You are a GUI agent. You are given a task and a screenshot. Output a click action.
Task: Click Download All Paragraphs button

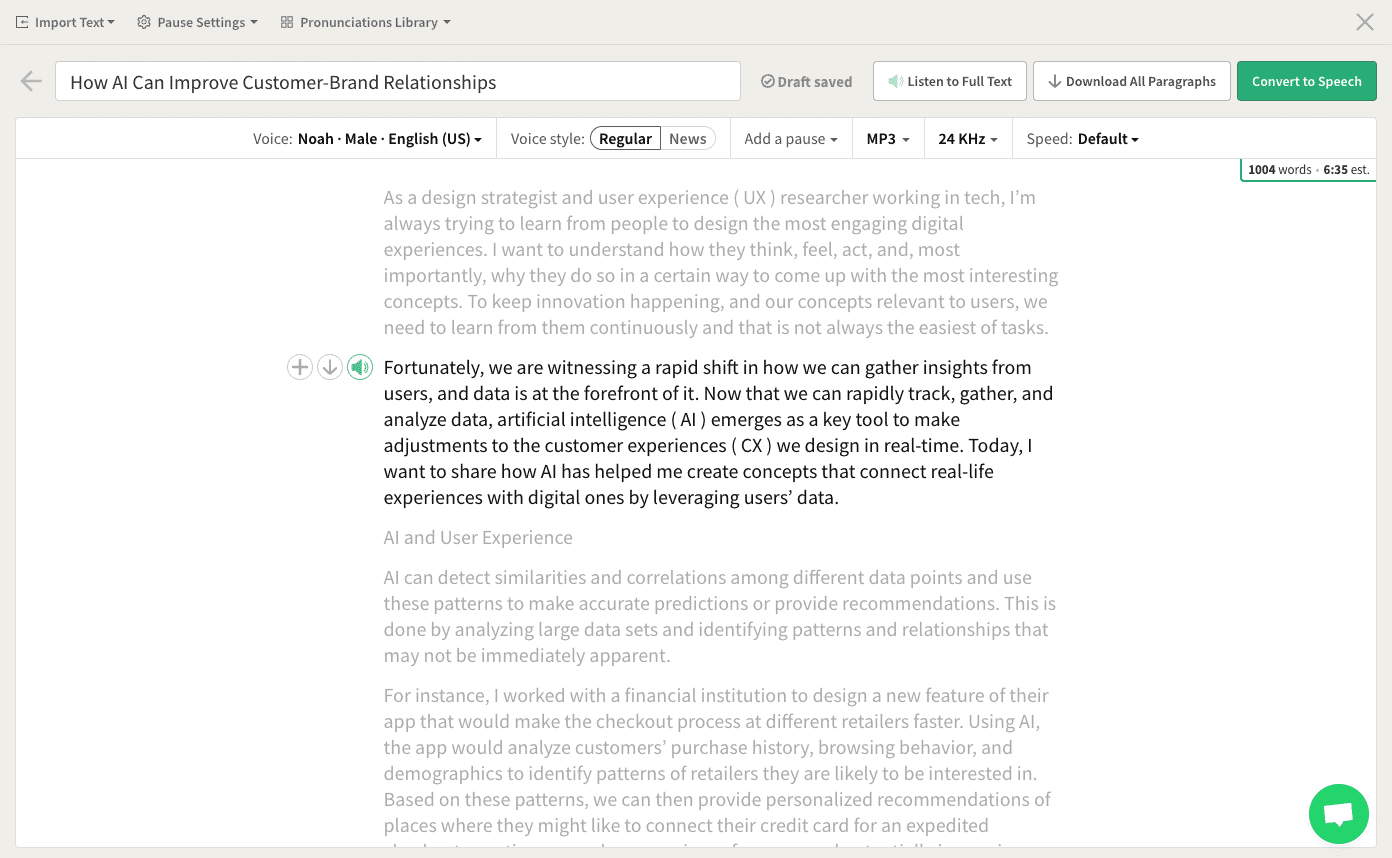point(1131,81)
